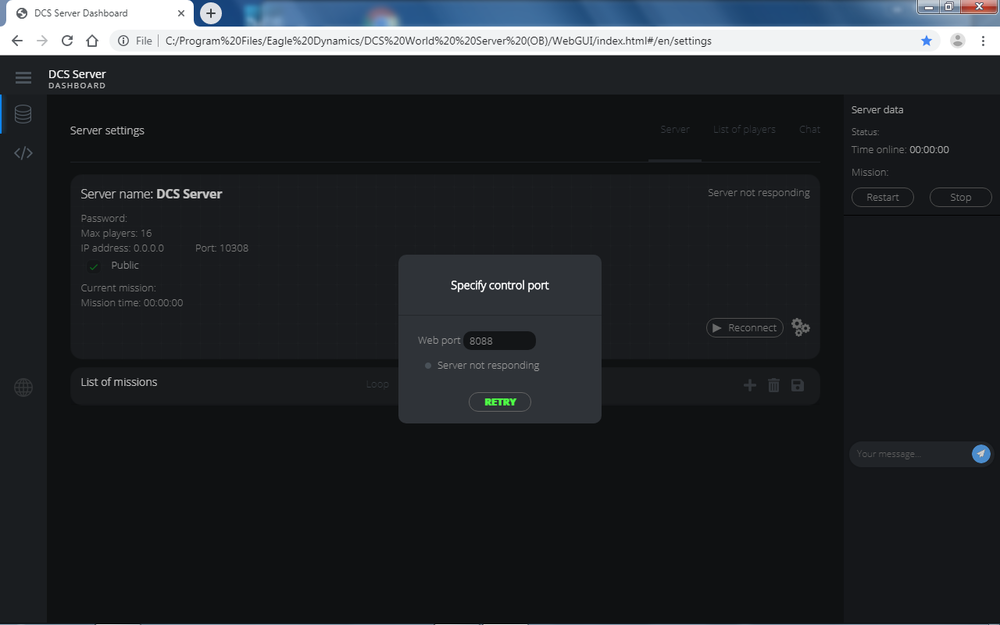Click the 'Server name: DCS Server' heading
This screenshot has width=1000, height=625.
[151, 194]
